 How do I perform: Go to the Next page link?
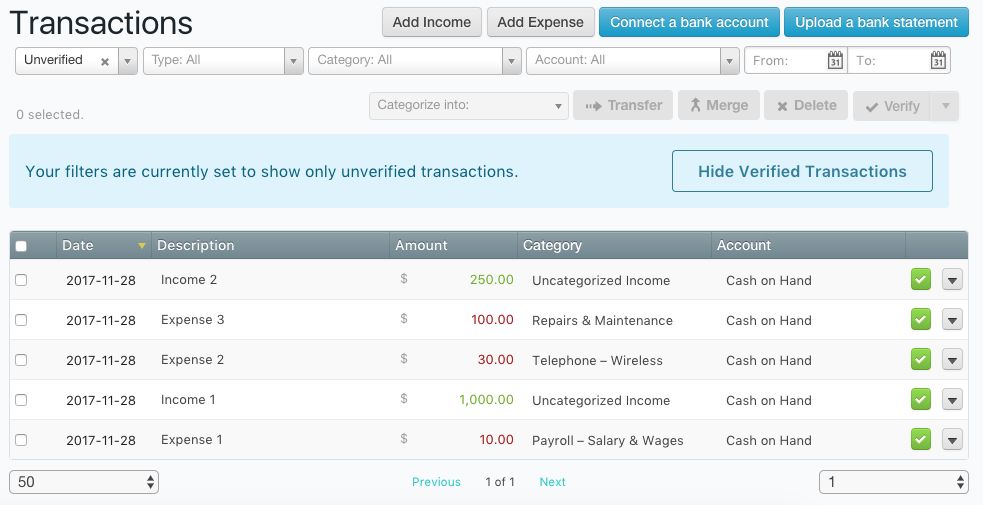click(x=552, y=482)
